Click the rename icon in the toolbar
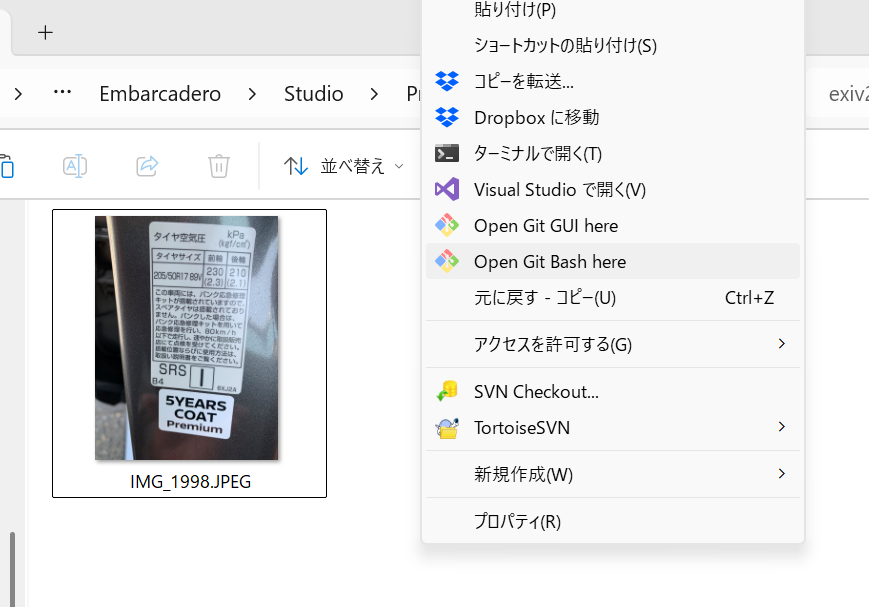The width and height of the screenshot is (869, 607). point(75,166)
